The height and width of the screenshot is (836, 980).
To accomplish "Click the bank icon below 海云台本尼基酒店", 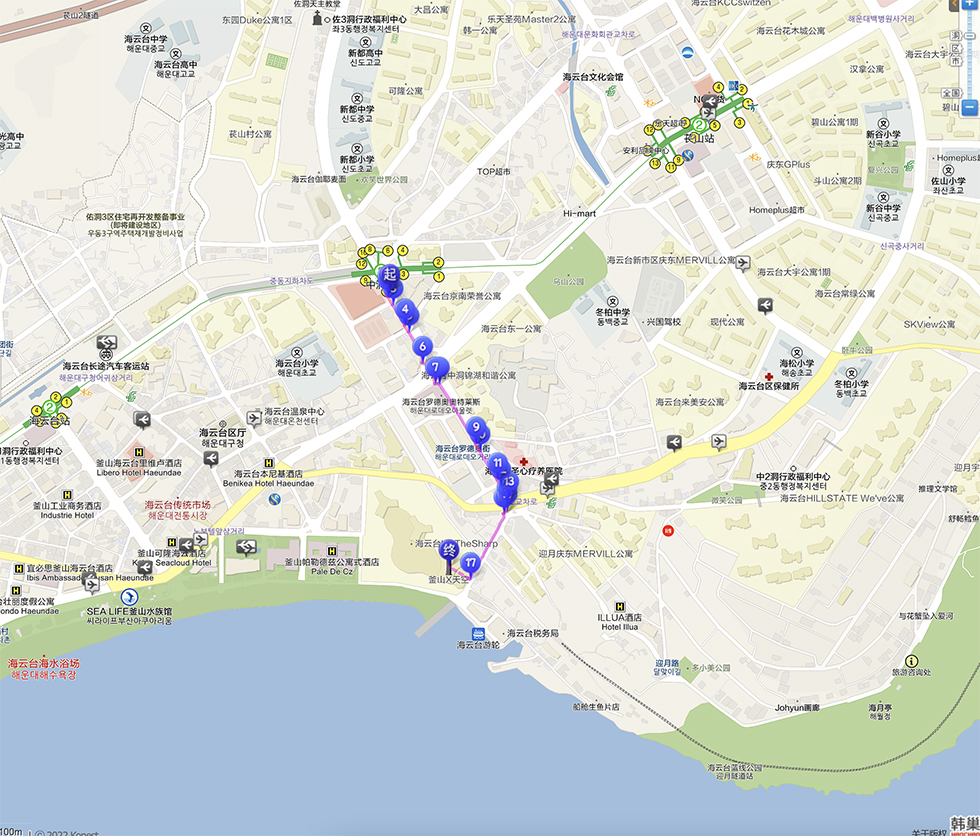I will point(274,499).
